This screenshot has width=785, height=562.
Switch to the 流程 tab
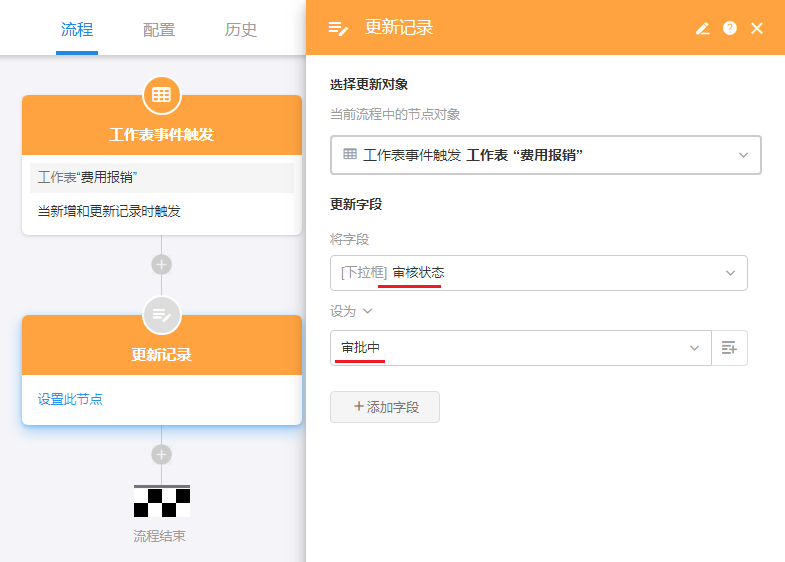tap(77, 29)
